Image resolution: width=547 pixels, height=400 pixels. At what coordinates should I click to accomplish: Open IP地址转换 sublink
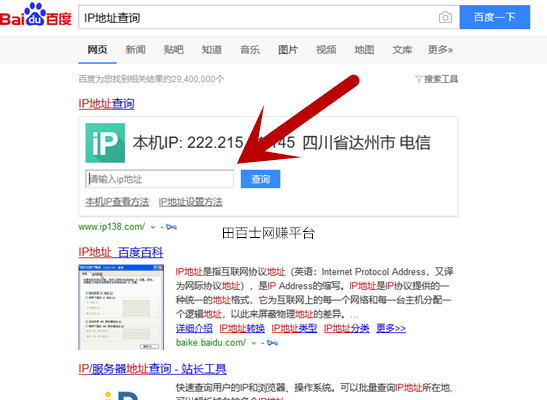pyautogui.click(x=242, y=328)
